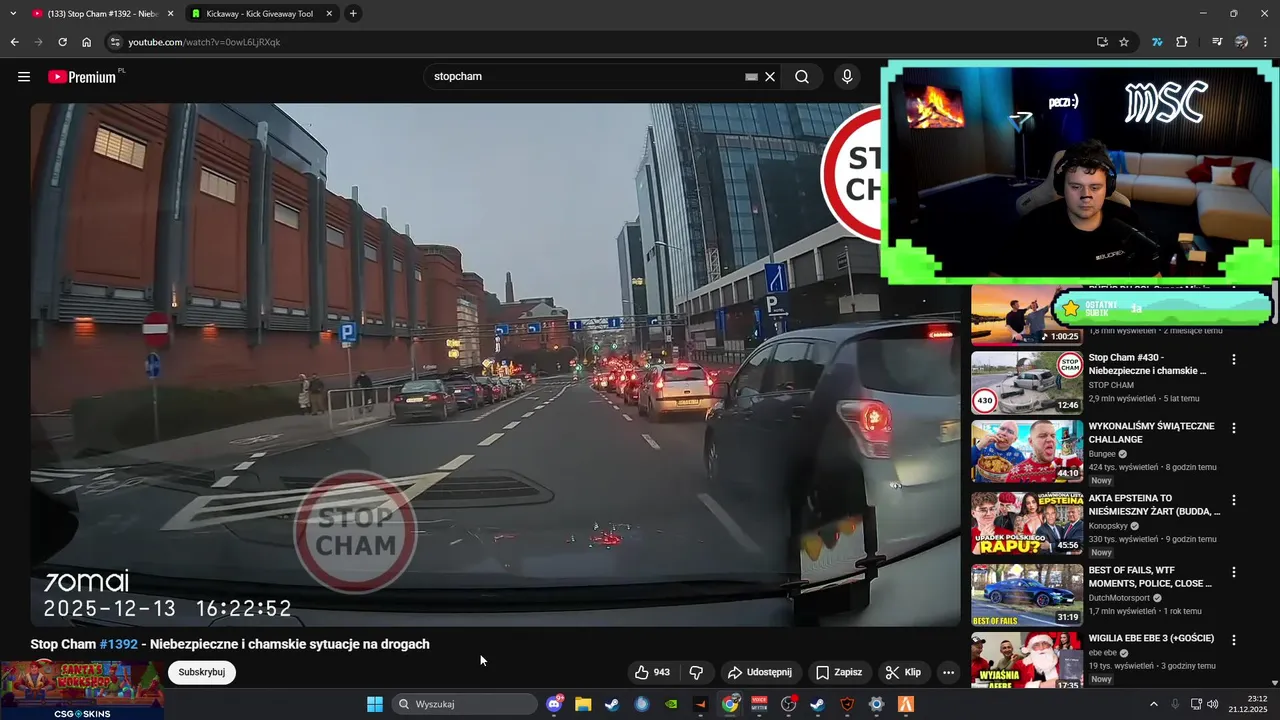Open Discord from the taskbar
Screen dimensions: 1280x720
(555, 704)
